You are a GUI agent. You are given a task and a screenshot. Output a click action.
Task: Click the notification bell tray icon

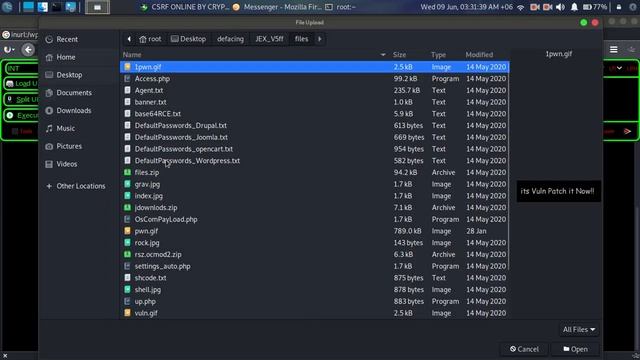point(574,7)
